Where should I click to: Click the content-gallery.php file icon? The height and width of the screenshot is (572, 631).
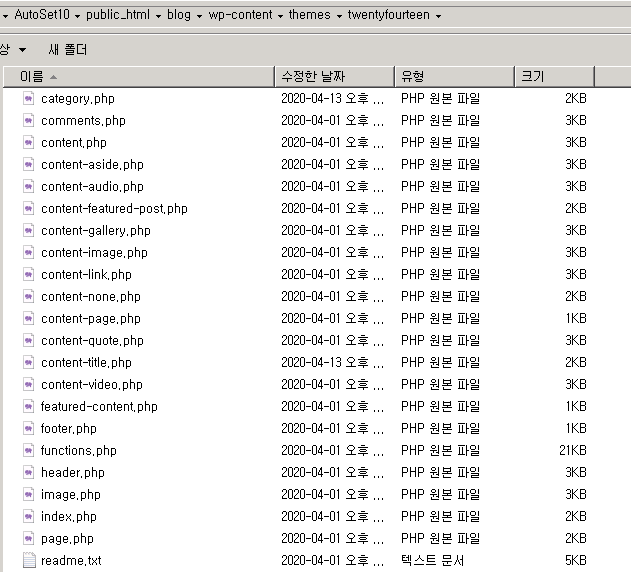tap(29, 231)
